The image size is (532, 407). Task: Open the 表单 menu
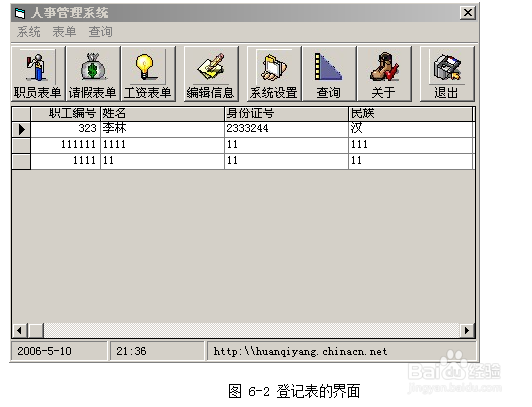[64, 32]
